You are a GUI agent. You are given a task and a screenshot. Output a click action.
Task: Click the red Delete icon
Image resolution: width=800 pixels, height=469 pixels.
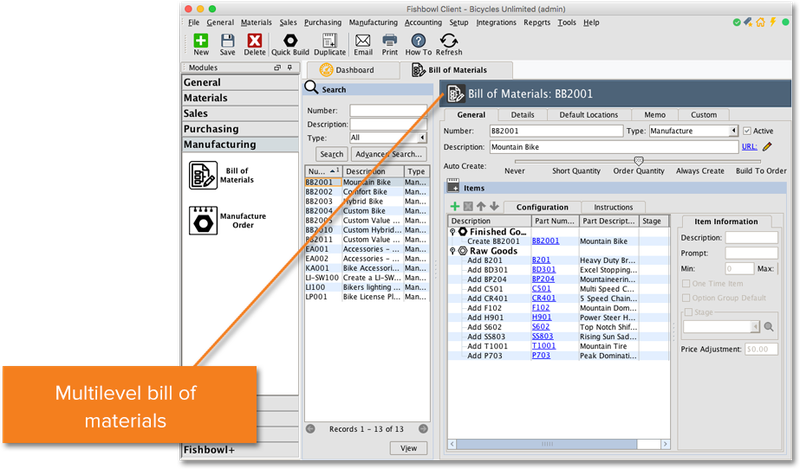(254, 41)
